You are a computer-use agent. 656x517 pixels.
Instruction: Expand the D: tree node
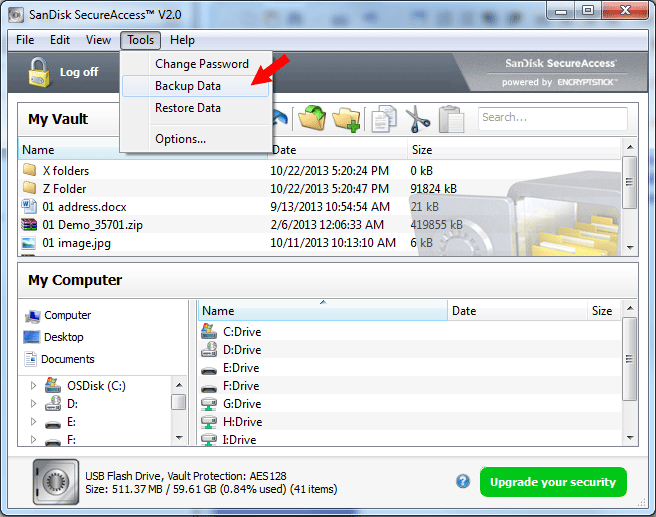[33, 403]
